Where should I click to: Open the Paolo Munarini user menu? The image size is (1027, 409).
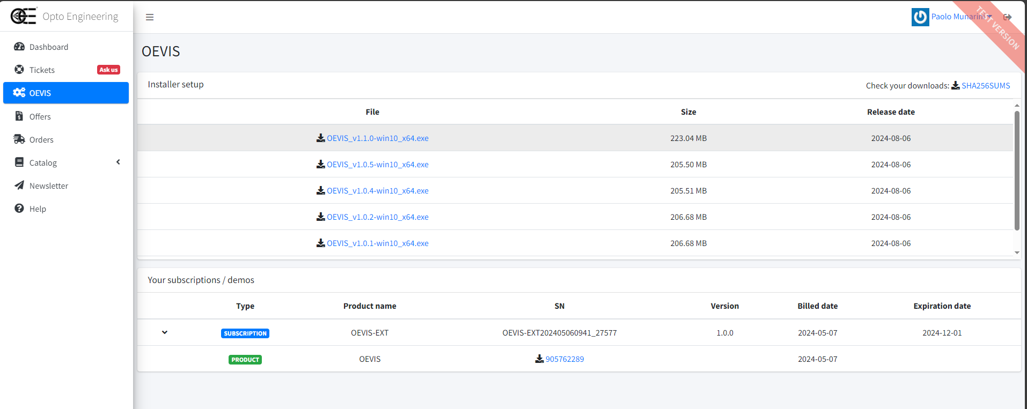click(962, 17)
